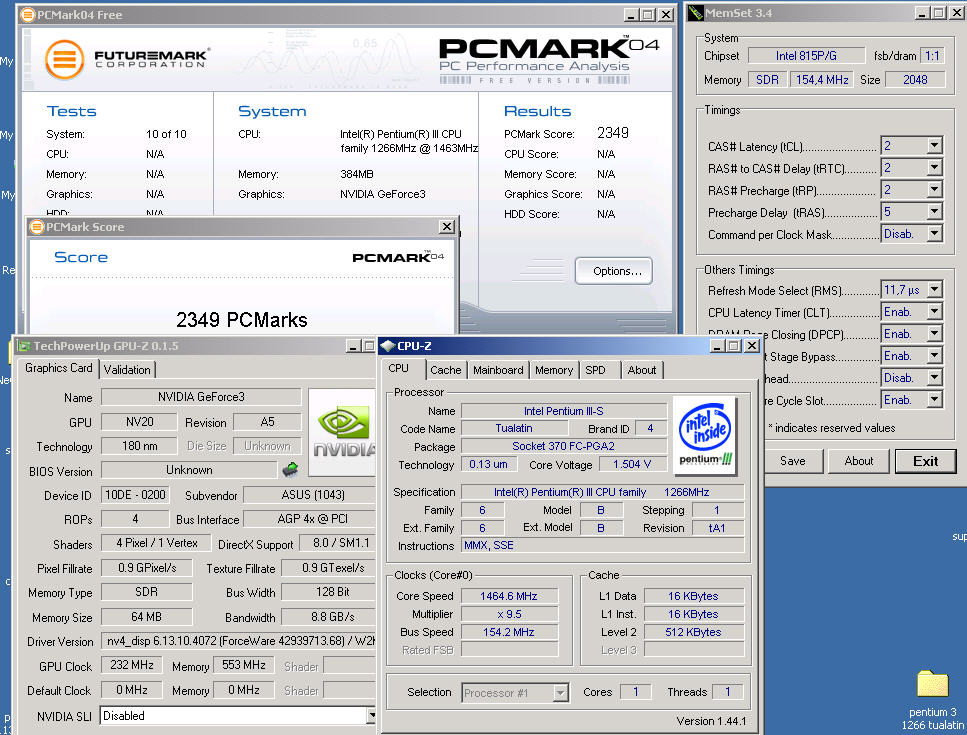Switch to the About tab in CPU-Z

point(641,370)
